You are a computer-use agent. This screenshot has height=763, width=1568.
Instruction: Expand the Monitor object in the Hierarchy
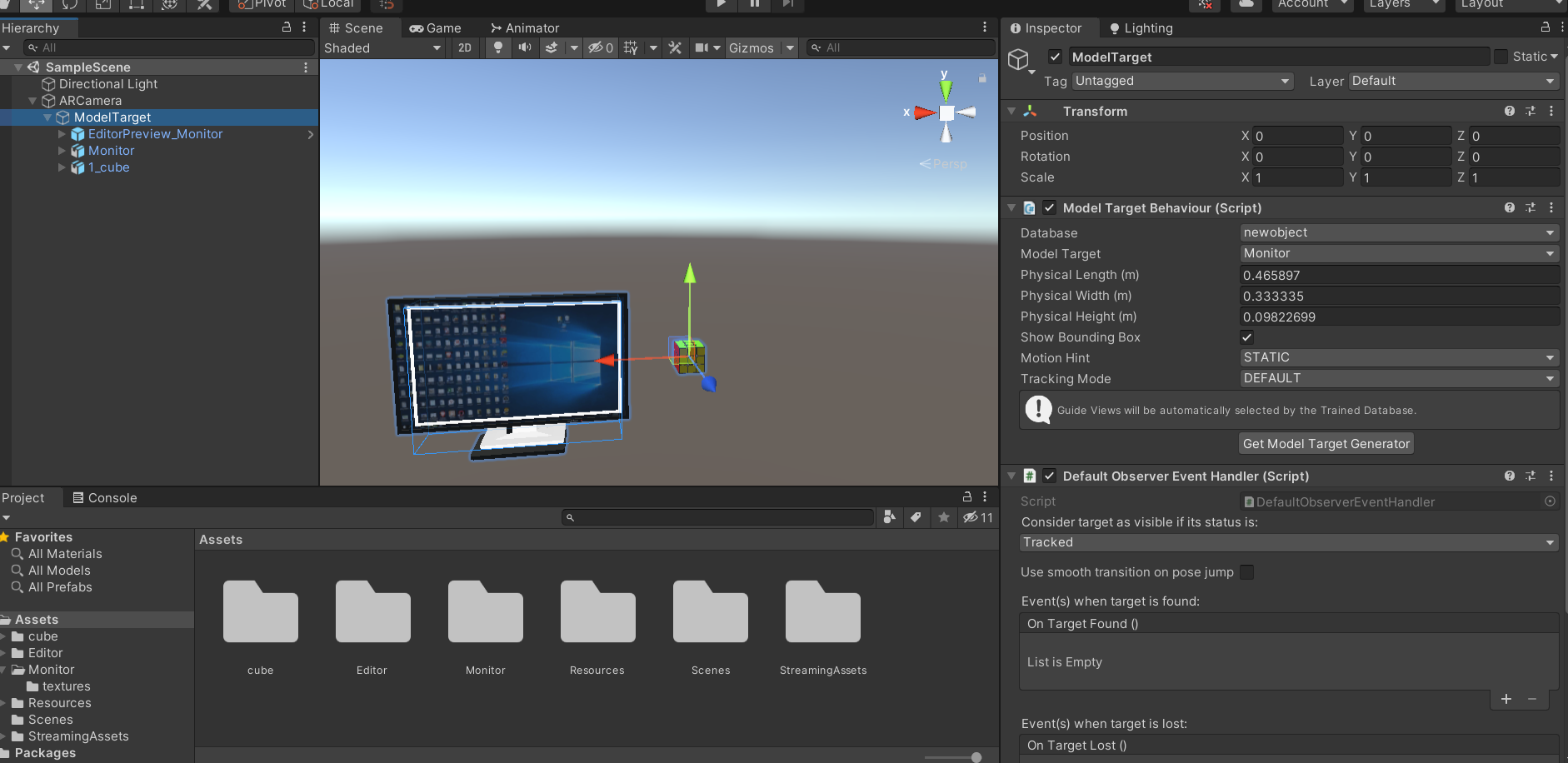point(62,151)
